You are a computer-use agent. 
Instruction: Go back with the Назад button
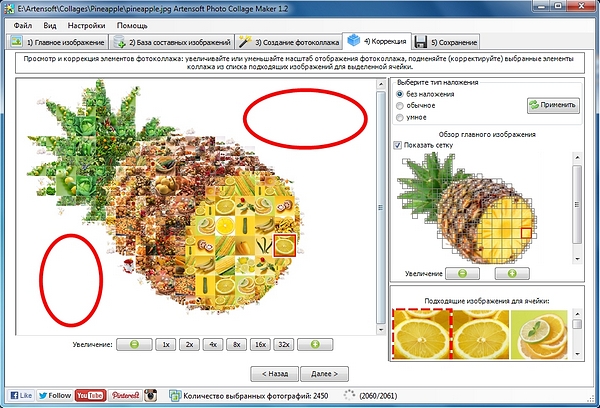(x=274, y=374)
